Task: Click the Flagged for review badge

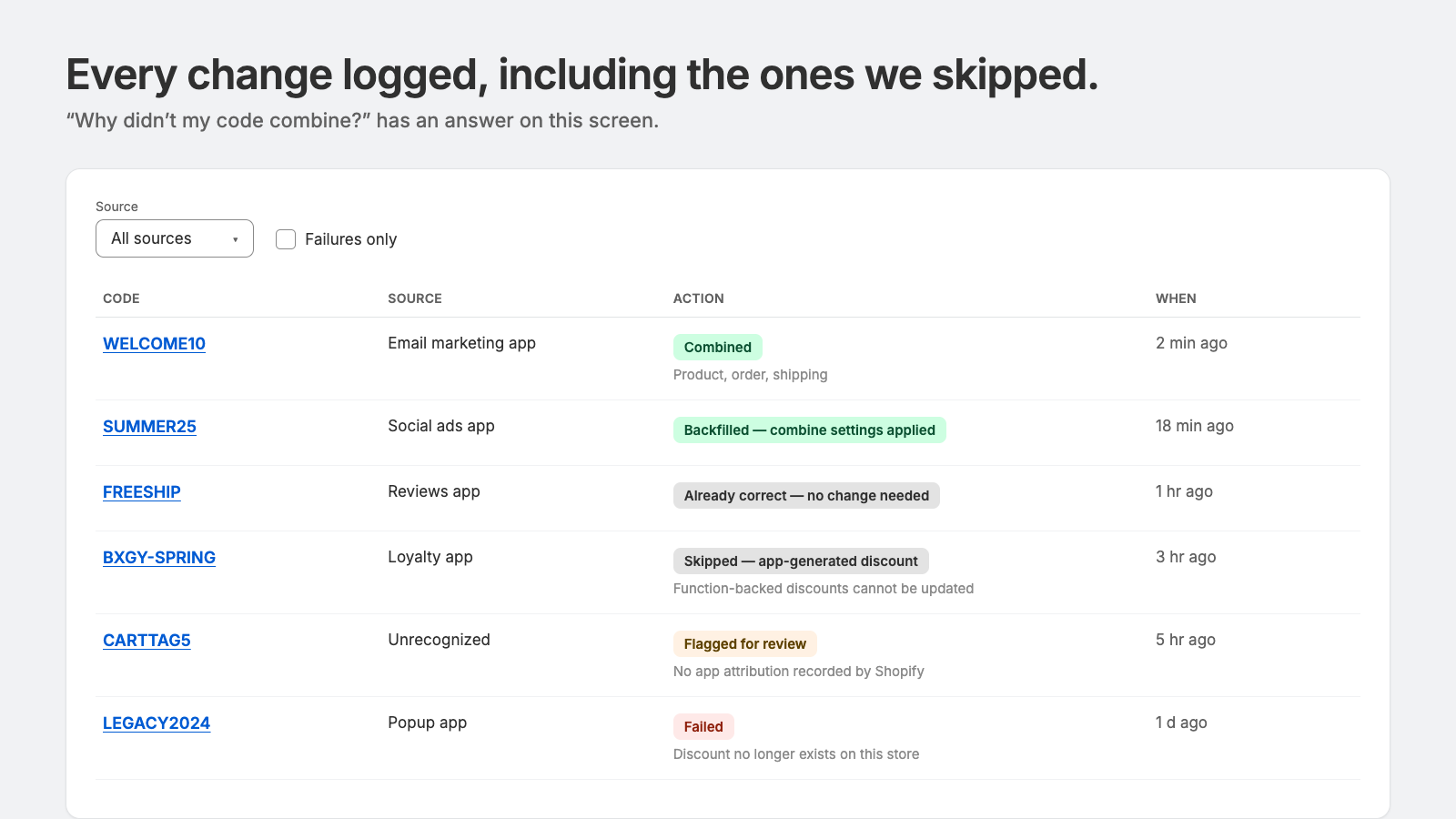Action: [744, 644]
